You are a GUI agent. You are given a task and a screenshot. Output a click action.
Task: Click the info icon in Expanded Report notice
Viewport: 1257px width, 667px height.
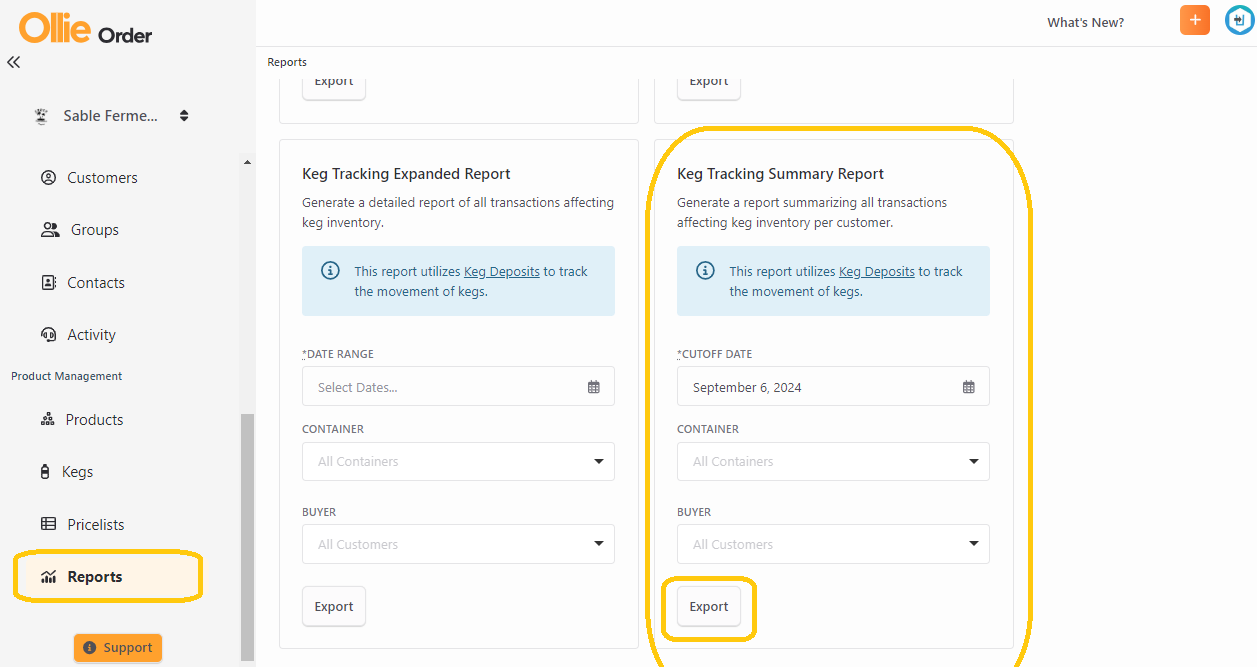click(x=330, y=271)
